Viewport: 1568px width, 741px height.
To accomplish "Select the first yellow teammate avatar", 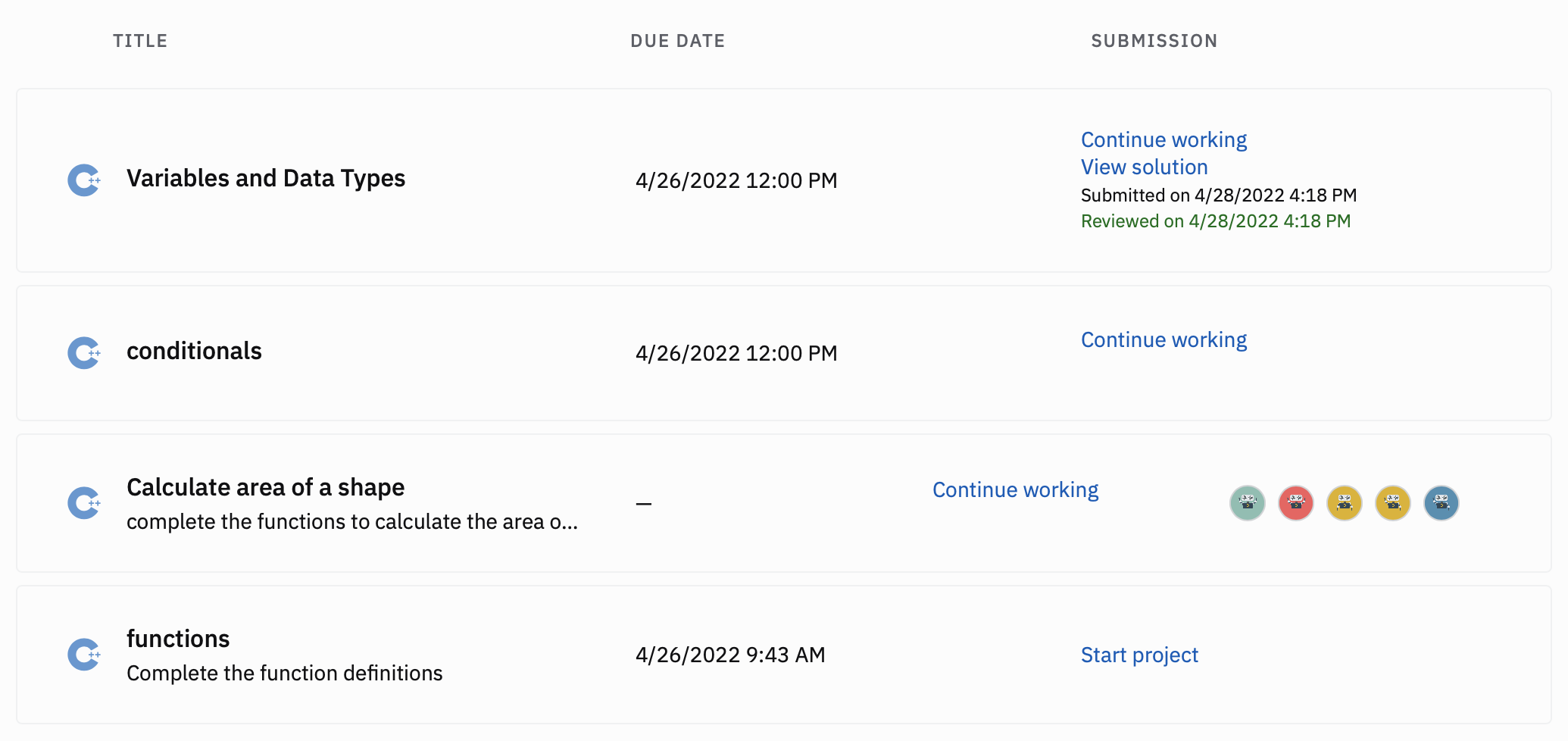I will tap(1345, 503).
